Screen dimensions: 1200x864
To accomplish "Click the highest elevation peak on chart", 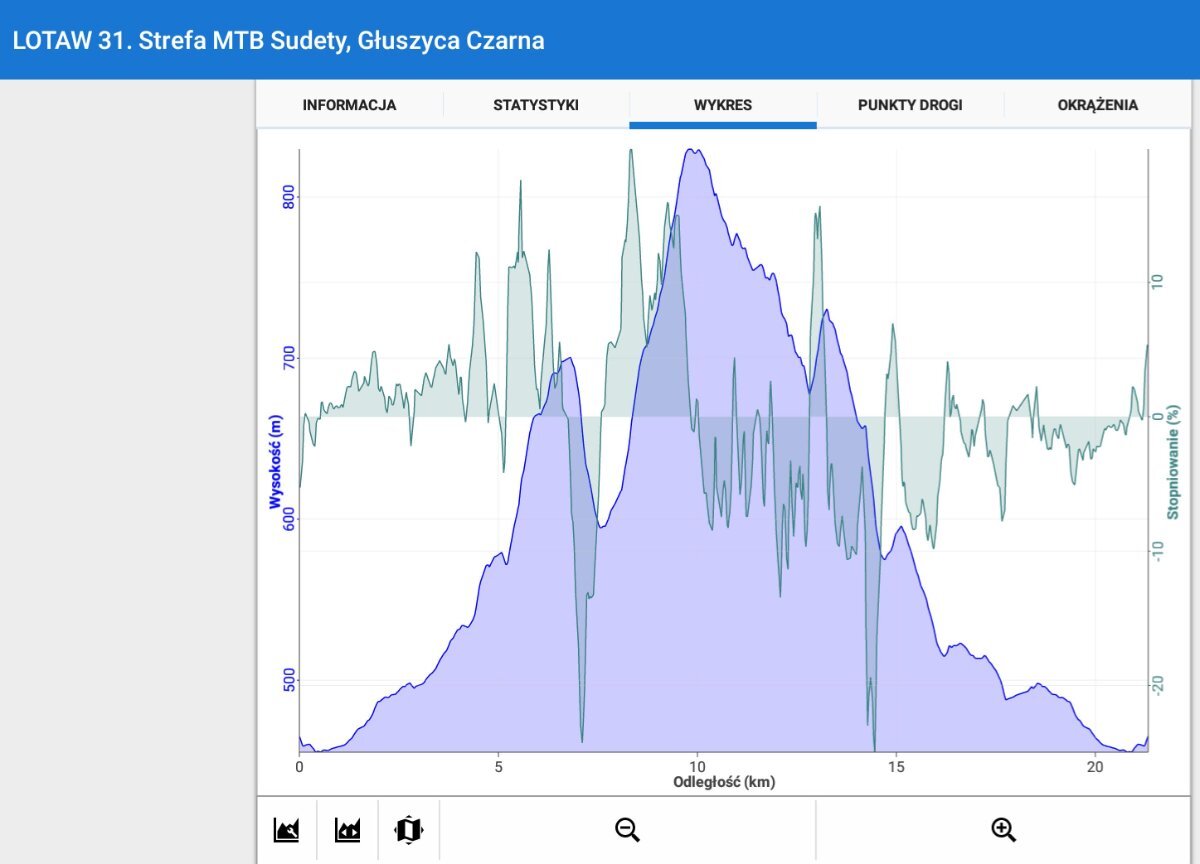I will (x=692, y=151).
